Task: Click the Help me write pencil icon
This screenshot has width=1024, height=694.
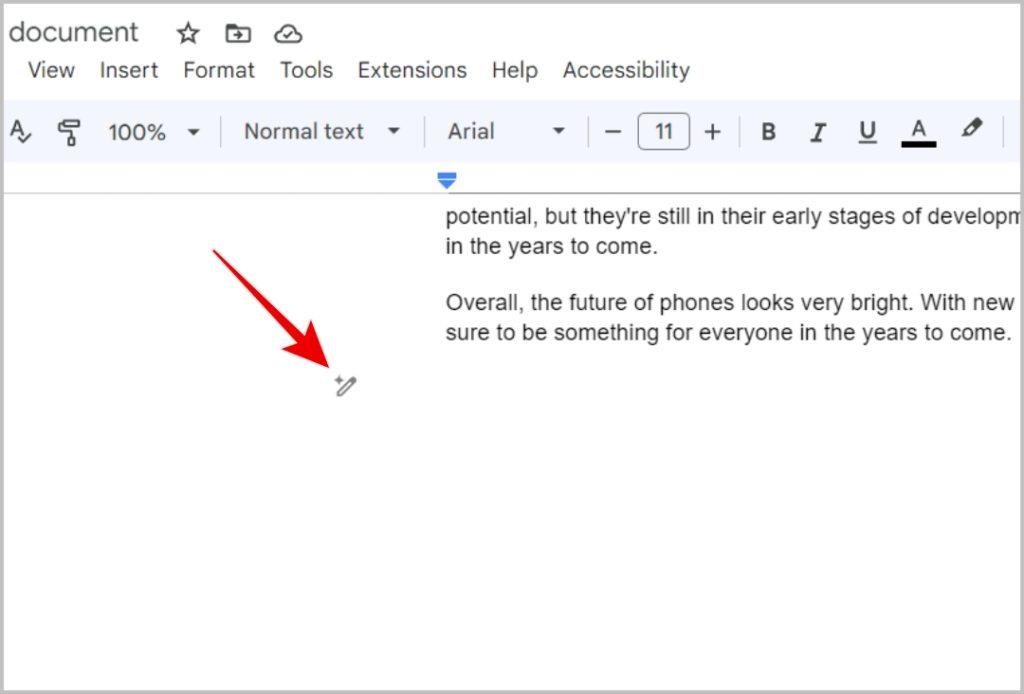Action: (x=345, y=386)
